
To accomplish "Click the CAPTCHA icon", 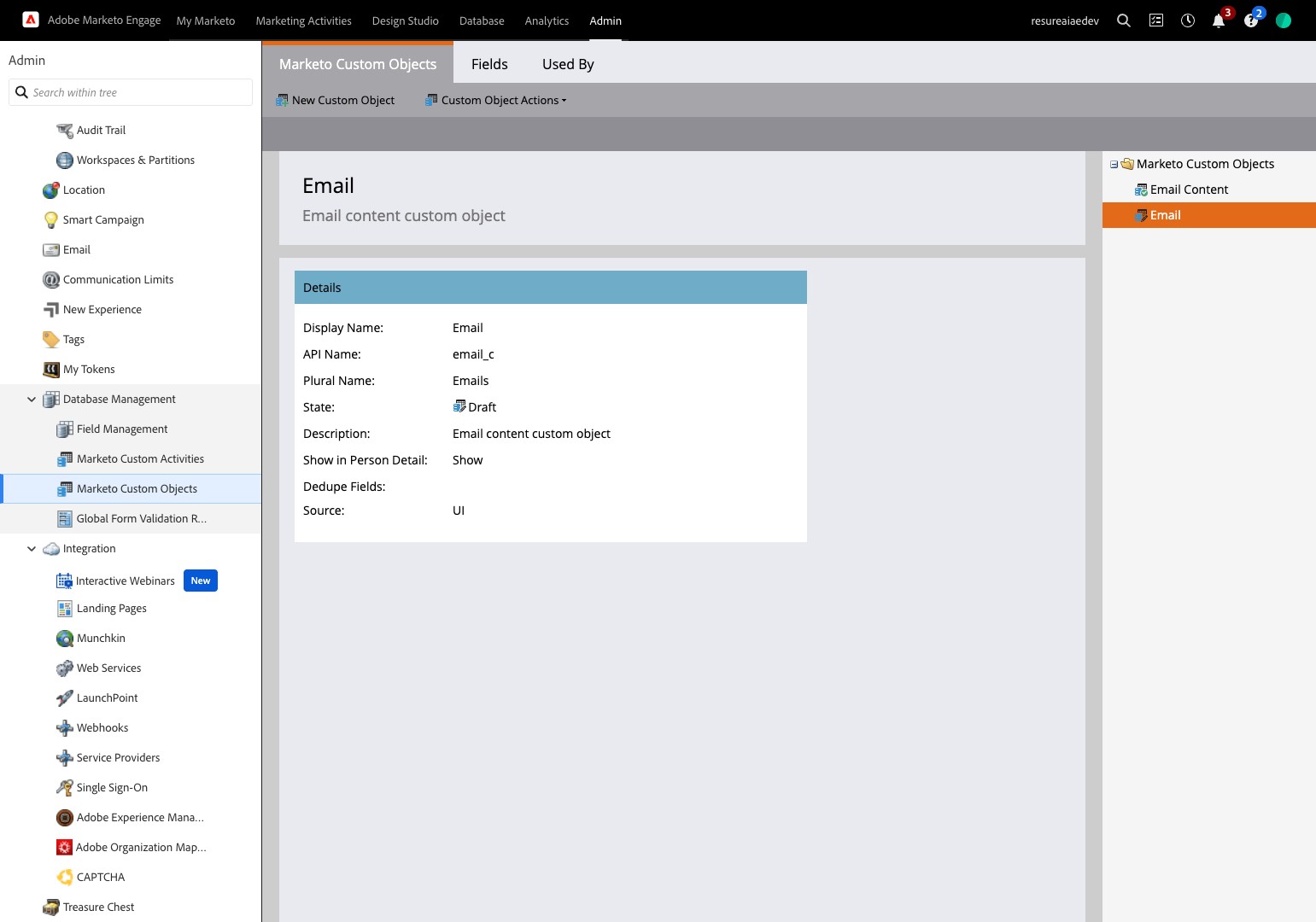I will pyautogui.click(x=65, y=878).
